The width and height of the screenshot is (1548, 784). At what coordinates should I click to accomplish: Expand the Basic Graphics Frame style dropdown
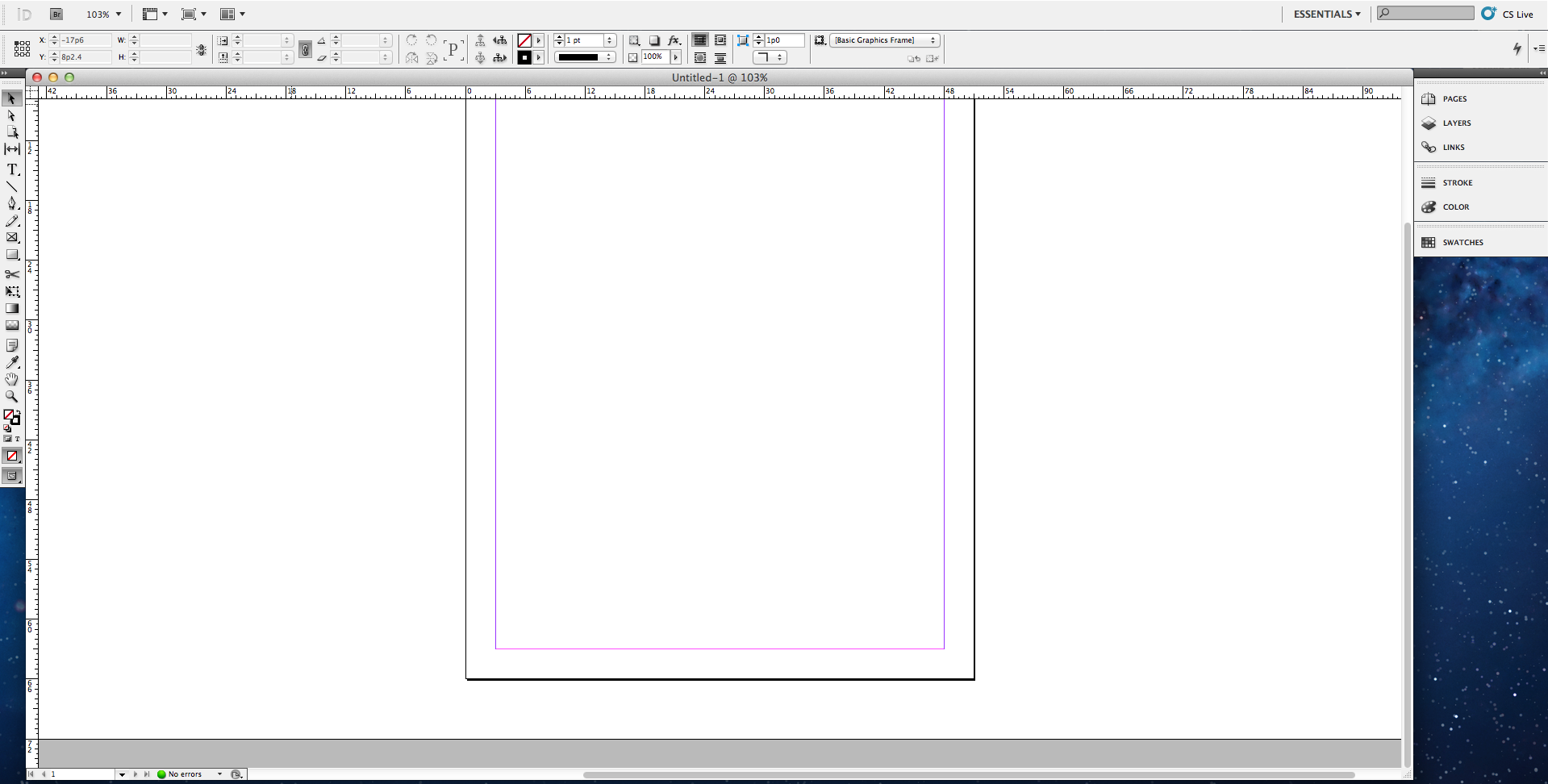pyautogui.click(x=885, y=40)
